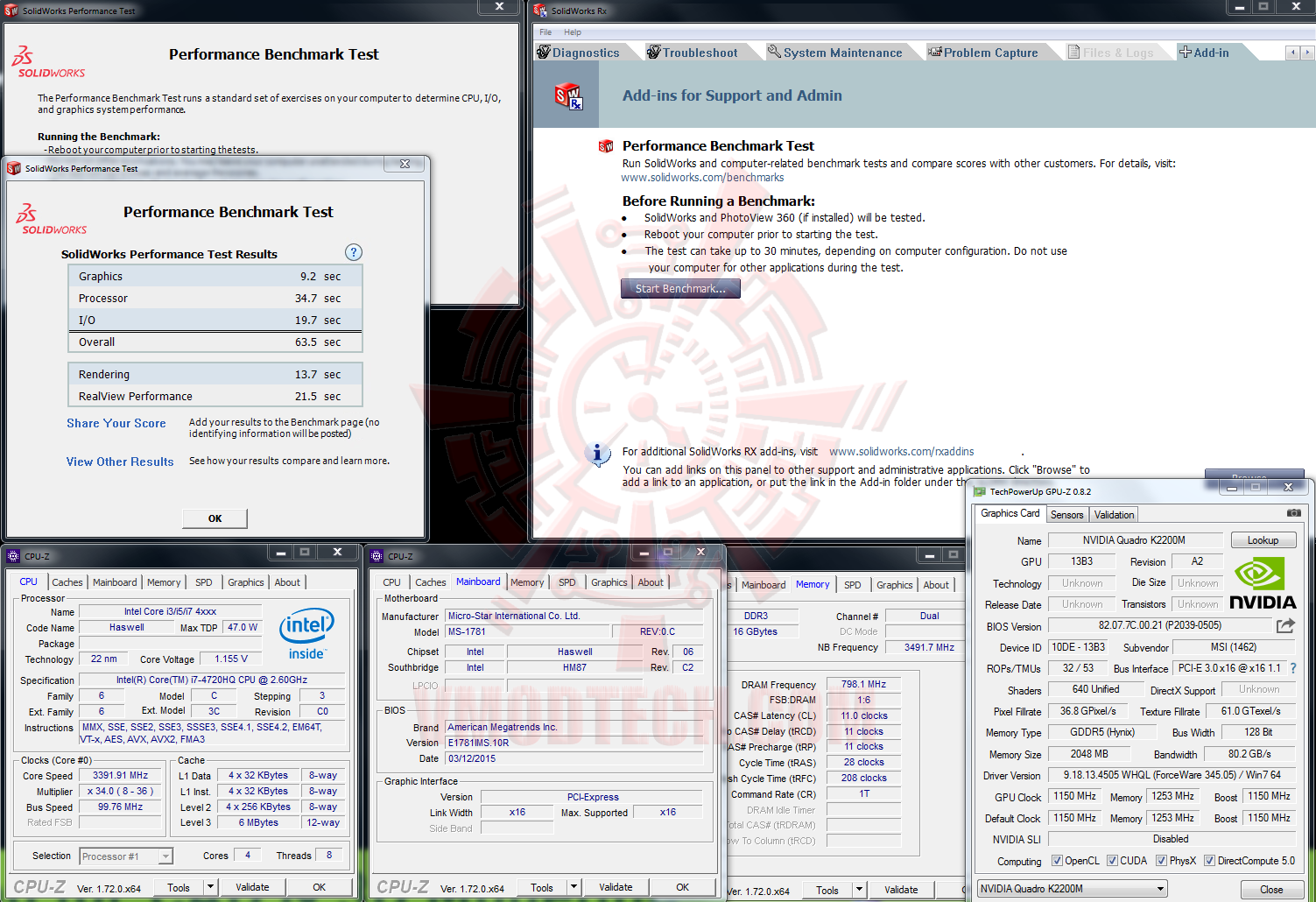Open the About tab in CPU-Z processor window
The width and height of the screenshot is (1316, 902).
[x=287, y=582]
